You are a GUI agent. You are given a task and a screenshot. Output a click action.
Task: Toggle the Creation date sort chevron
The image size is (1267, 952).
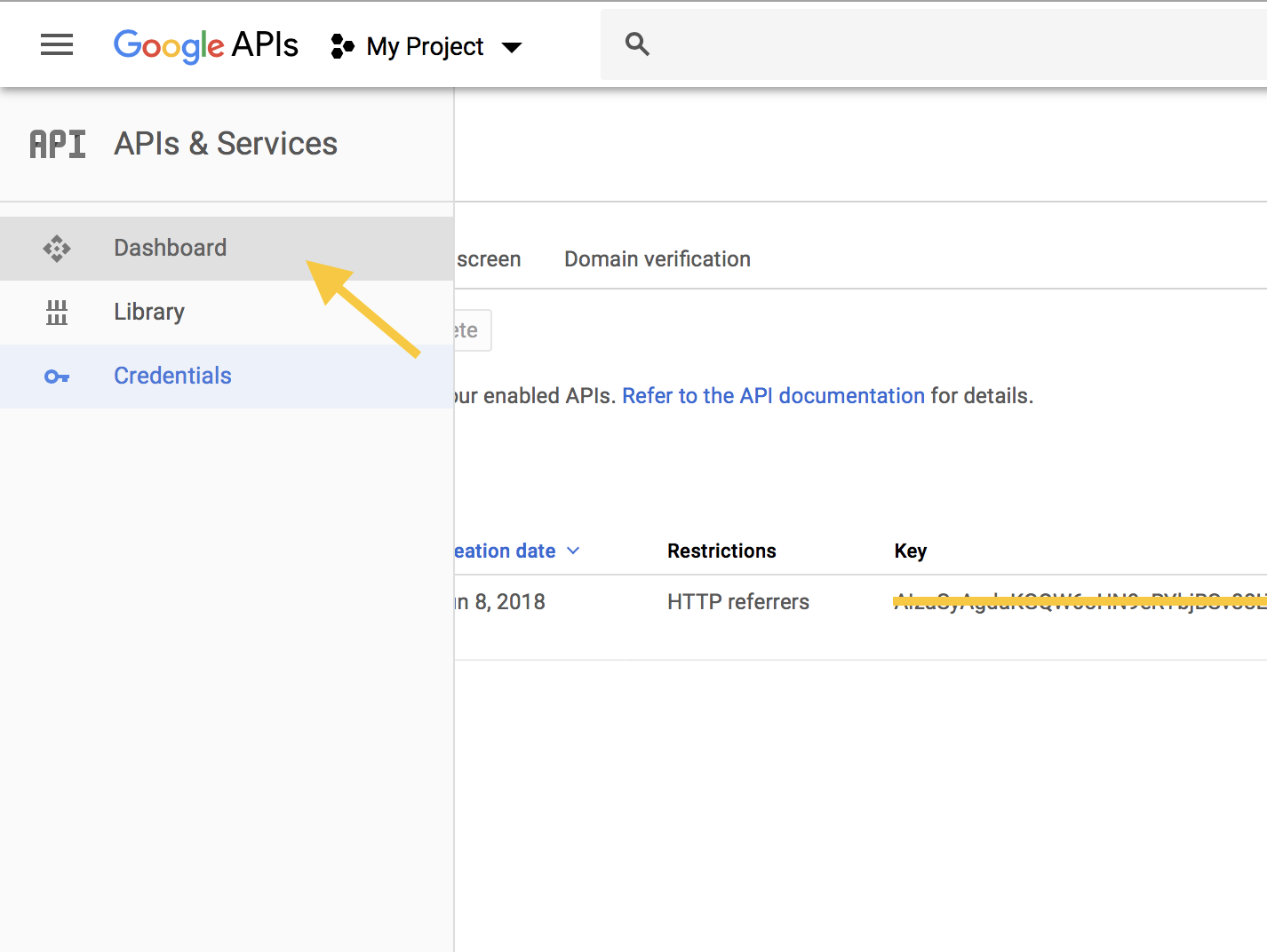[573, 551]
